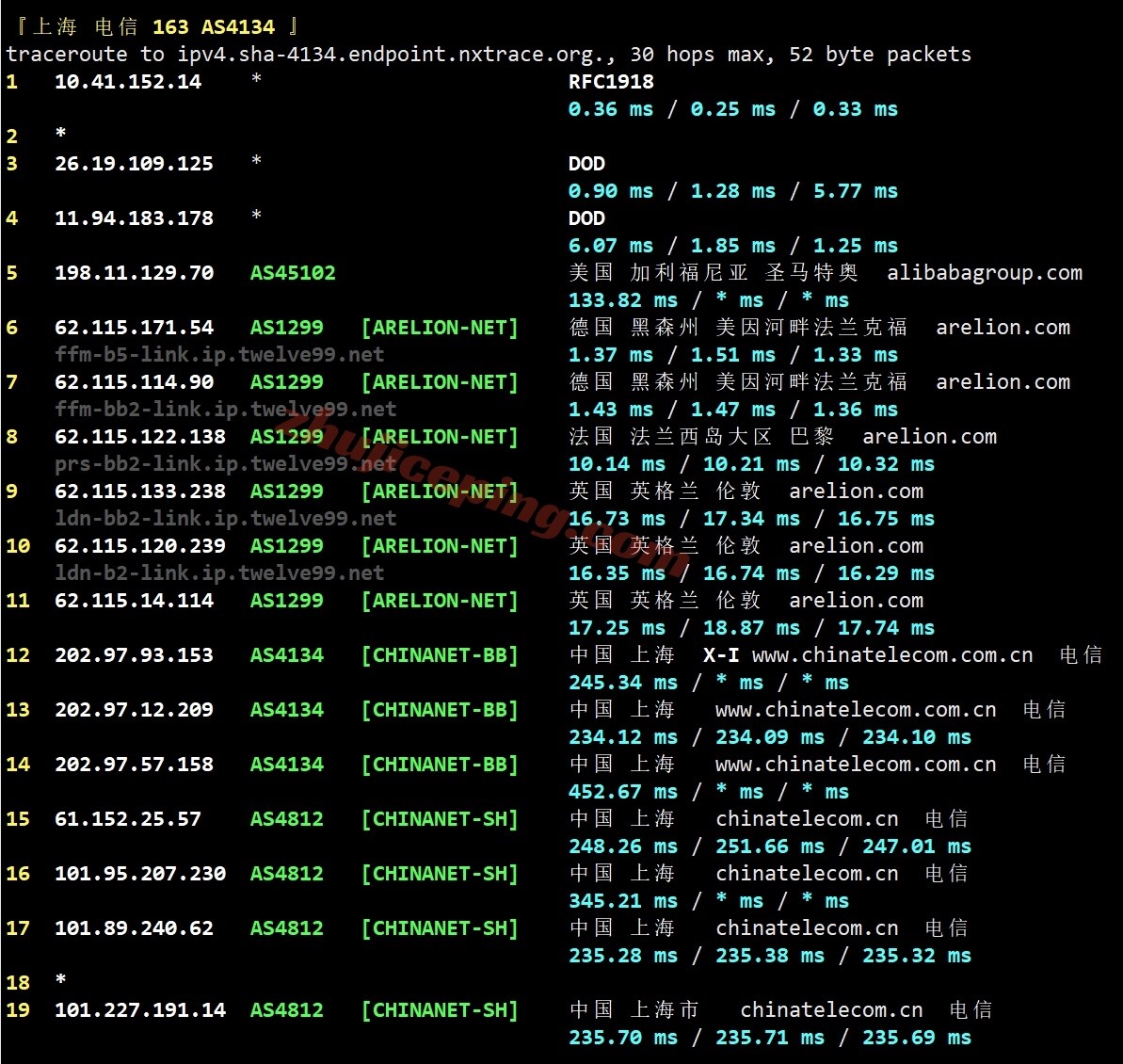The height and width of the screenshot is (1064, 1123).
Task: Click latency 245.34 ms value
Action: 623,683
